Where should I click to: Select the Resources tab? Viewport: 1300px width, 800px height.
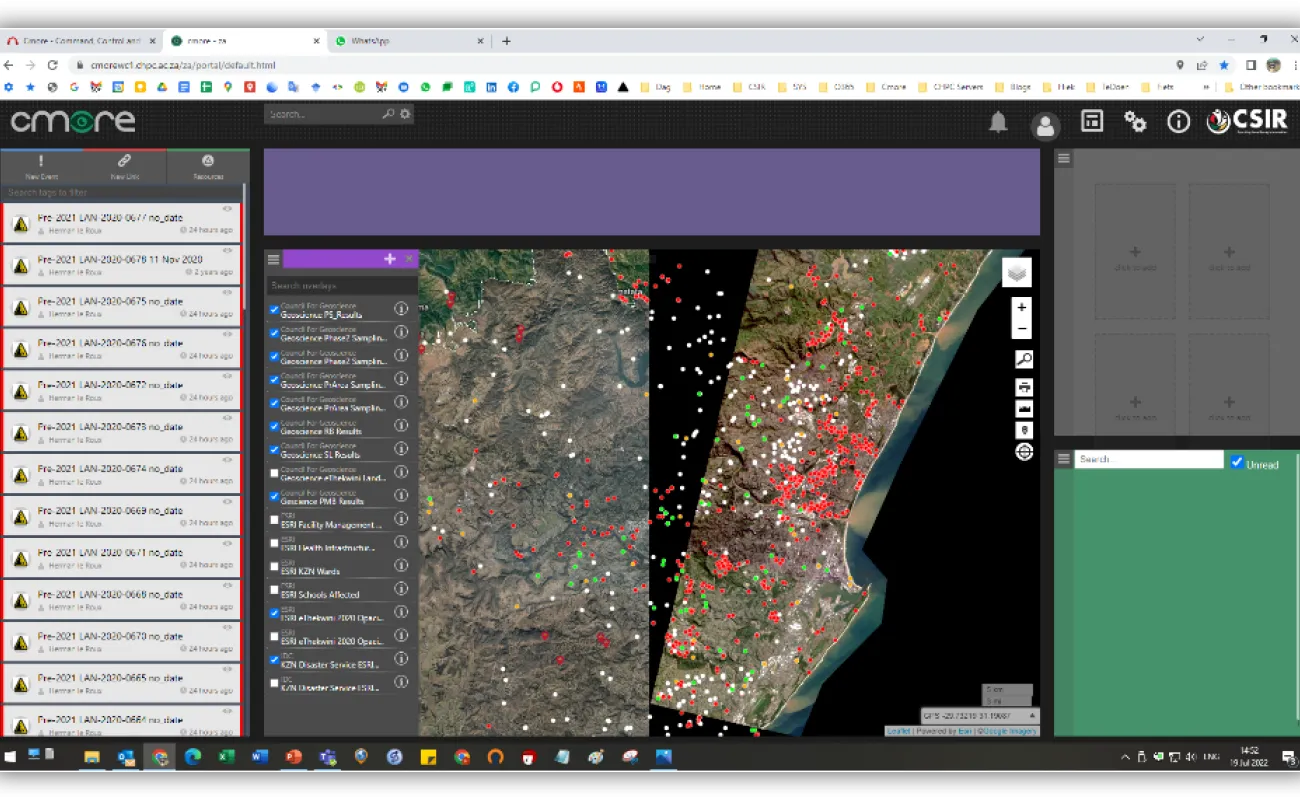(x=208, y=166)
